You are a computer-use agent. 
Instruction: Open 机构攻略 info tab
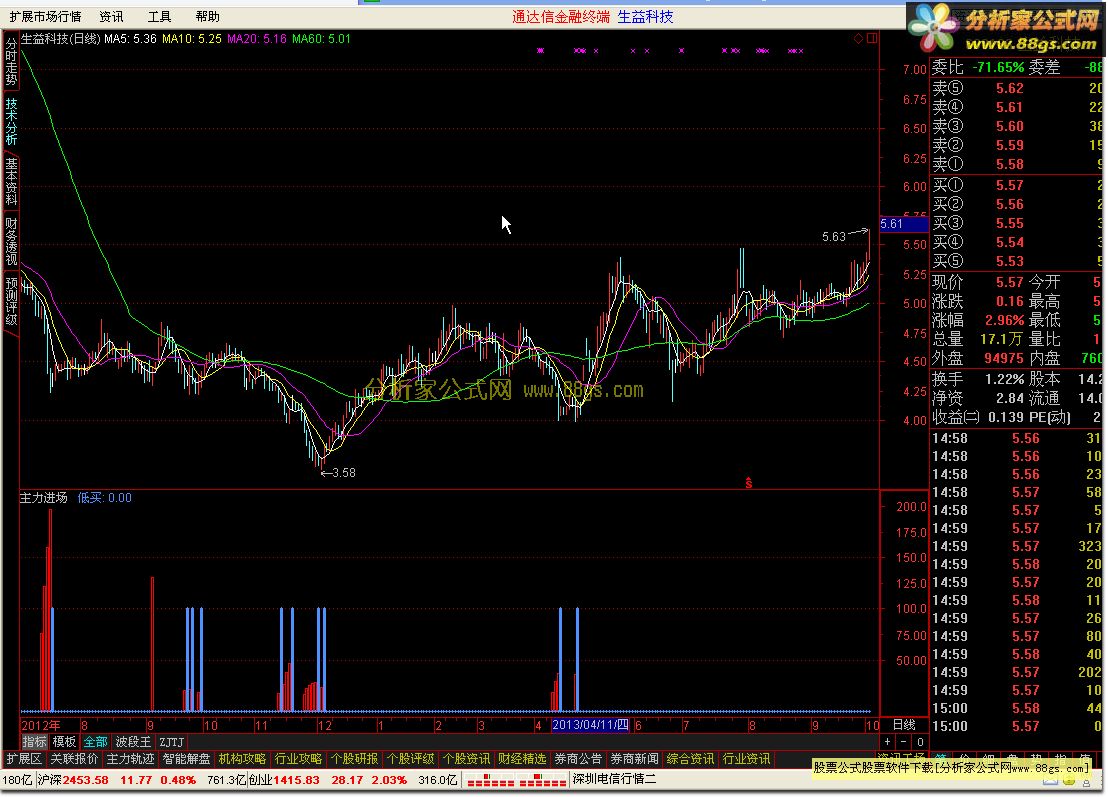[242, 759]
